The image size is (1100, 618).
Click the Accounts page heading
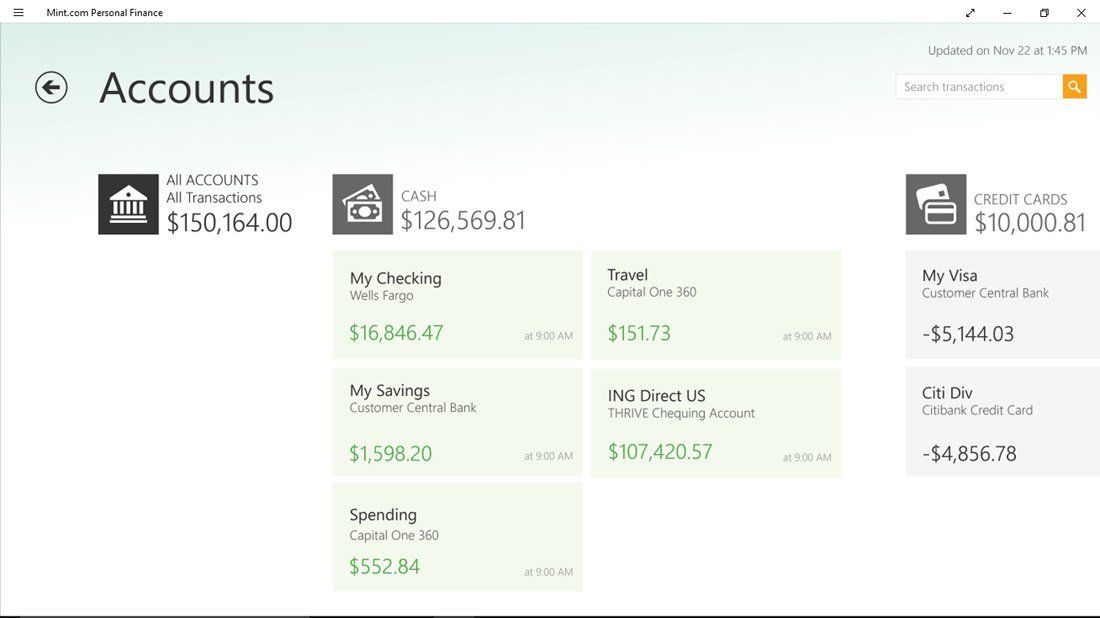click(186, 88)
